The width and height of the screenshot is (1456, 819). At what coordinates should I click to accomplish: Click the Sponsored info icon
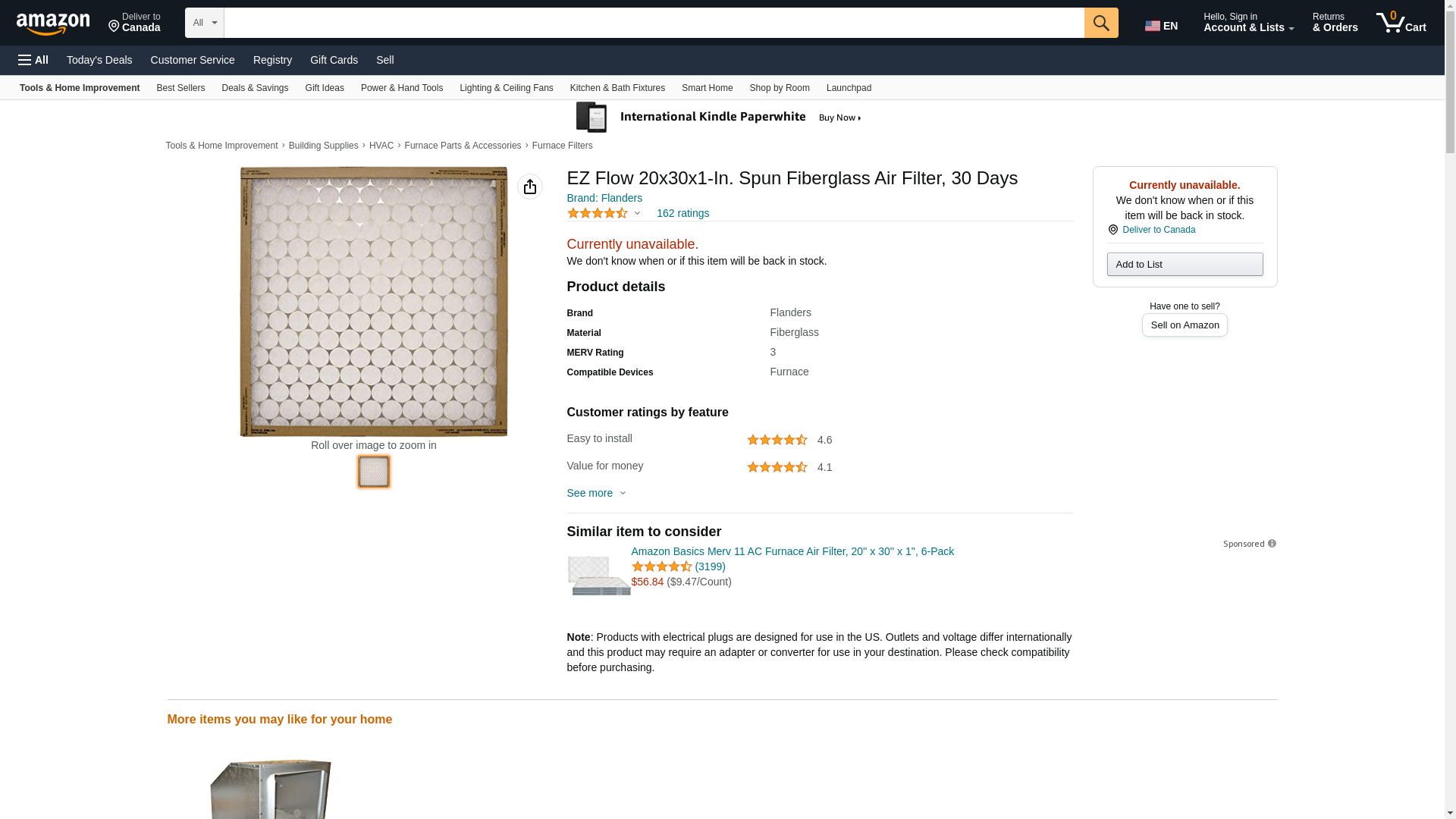(x=1272, y=544)
